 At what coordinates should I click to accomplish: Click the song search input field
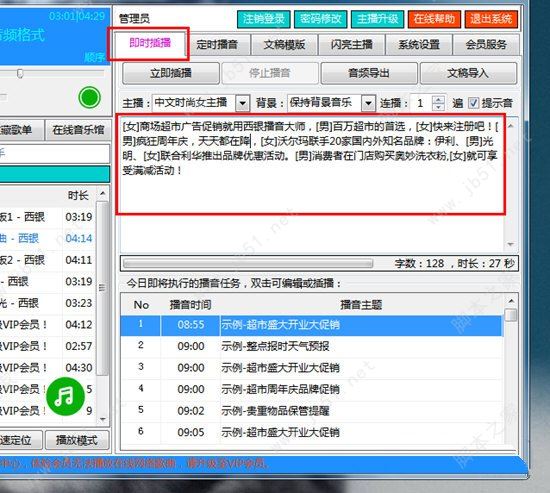(55, 154)
